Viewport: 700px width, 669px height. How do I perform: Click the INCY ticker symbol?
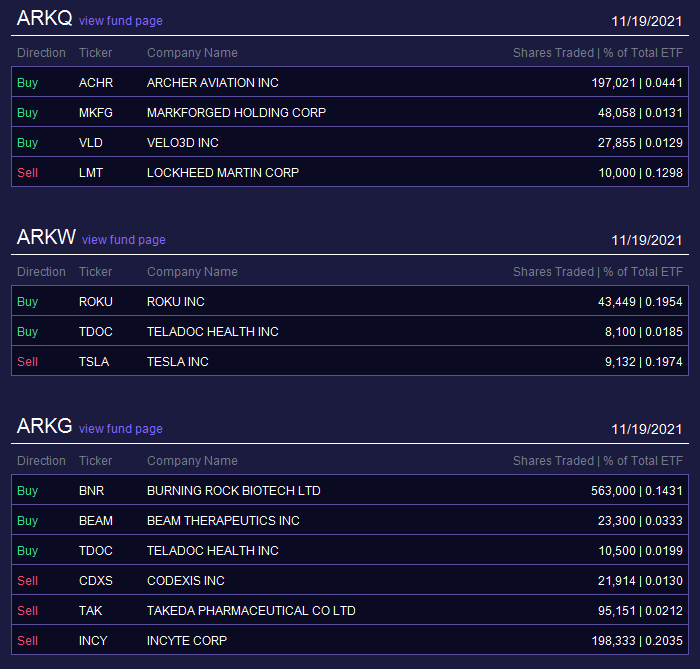tap(93, 641)
